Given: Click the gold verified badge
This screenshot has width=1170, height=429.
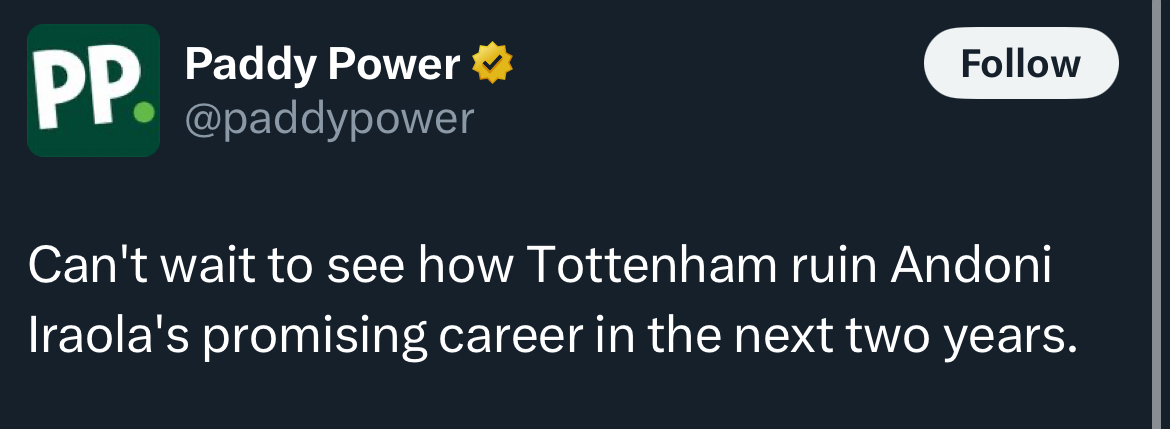Looking at the screenshot, I should (492, 64).
